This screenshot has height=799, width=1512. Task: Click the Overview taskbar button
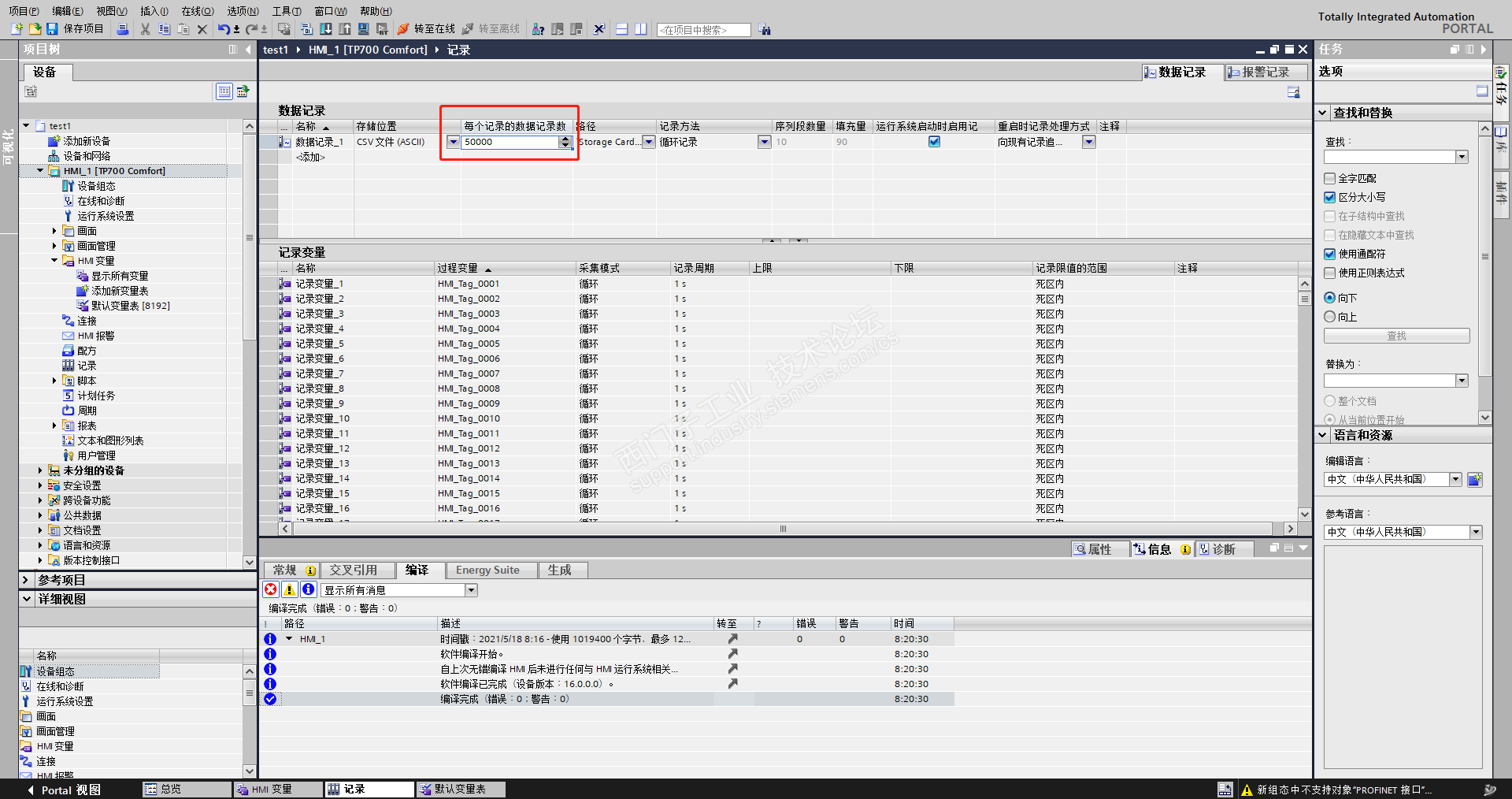coord(187,789)
